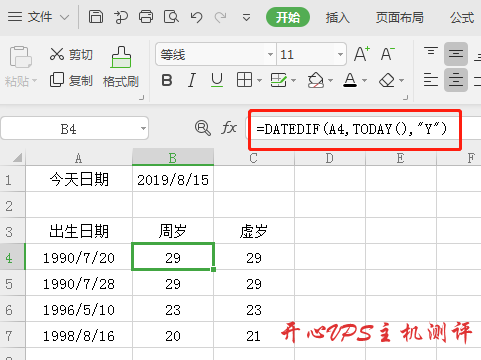Click the 出生日期 header cell

pos(79,231)
